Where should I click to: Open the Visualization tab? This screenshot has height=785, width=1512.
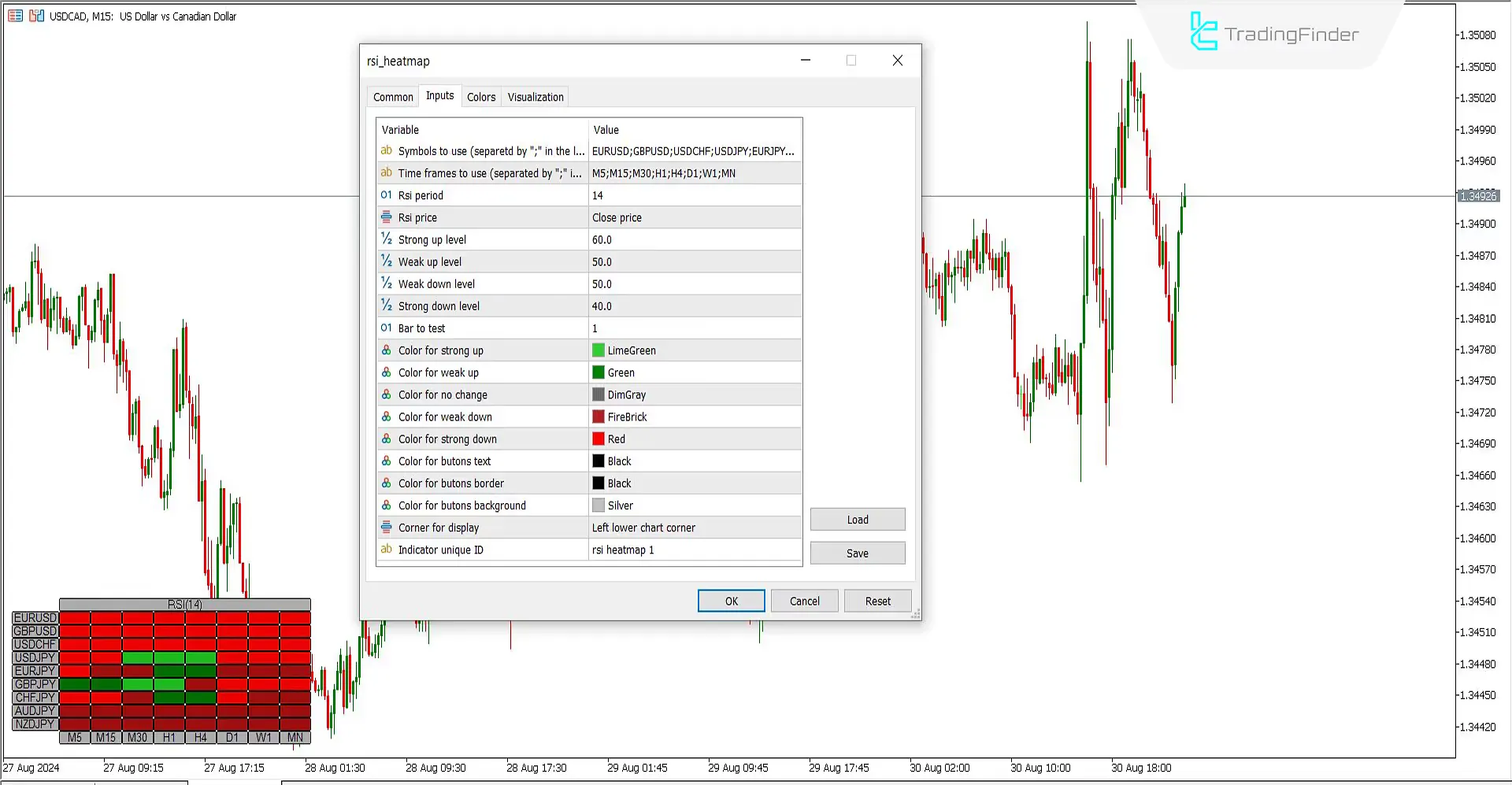coord(535,97)
